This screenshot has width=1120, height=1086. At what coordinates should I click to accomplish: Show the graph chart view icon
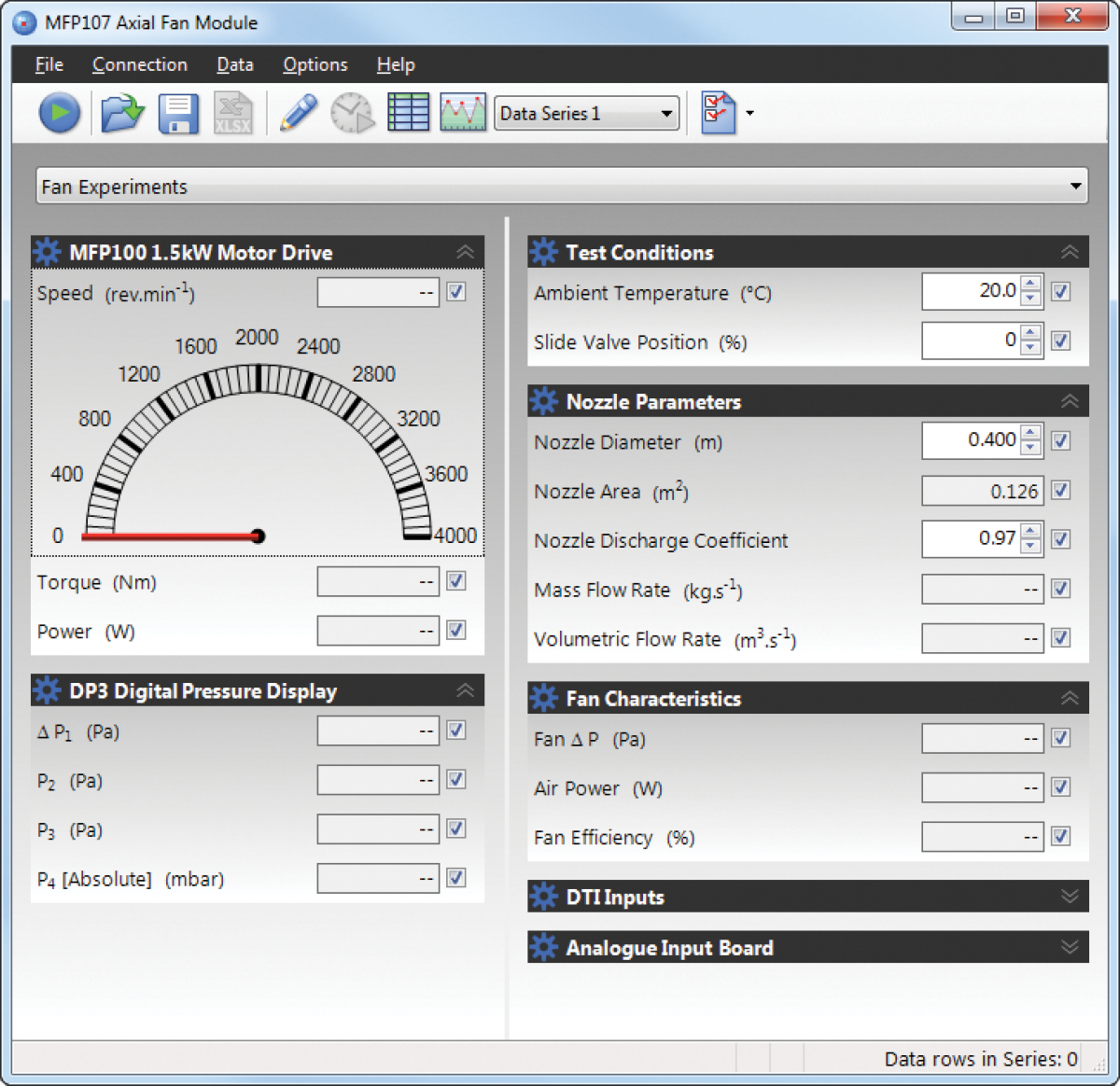(463, 113)
